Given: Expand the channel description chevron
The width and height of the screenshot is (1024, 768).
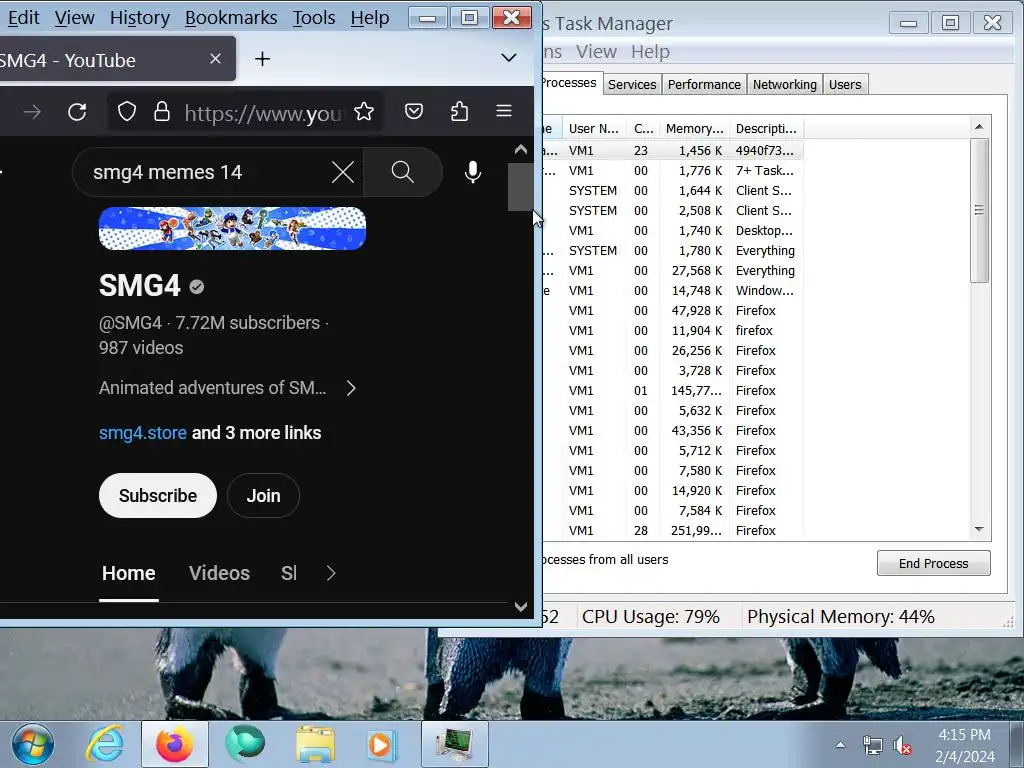Looking at the screenshot, I should coord(351,389).
